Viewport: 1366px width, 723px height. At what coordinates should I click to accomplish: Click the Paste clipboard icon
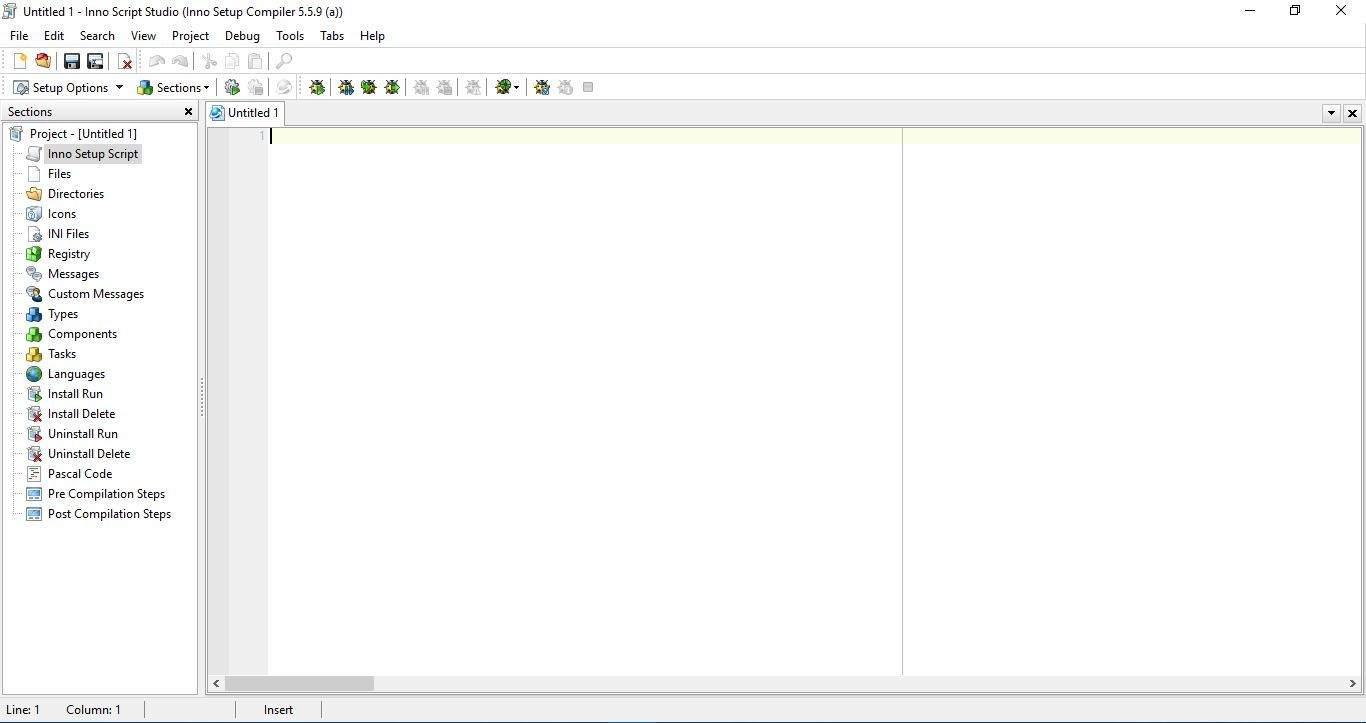[x=255, y=61]
